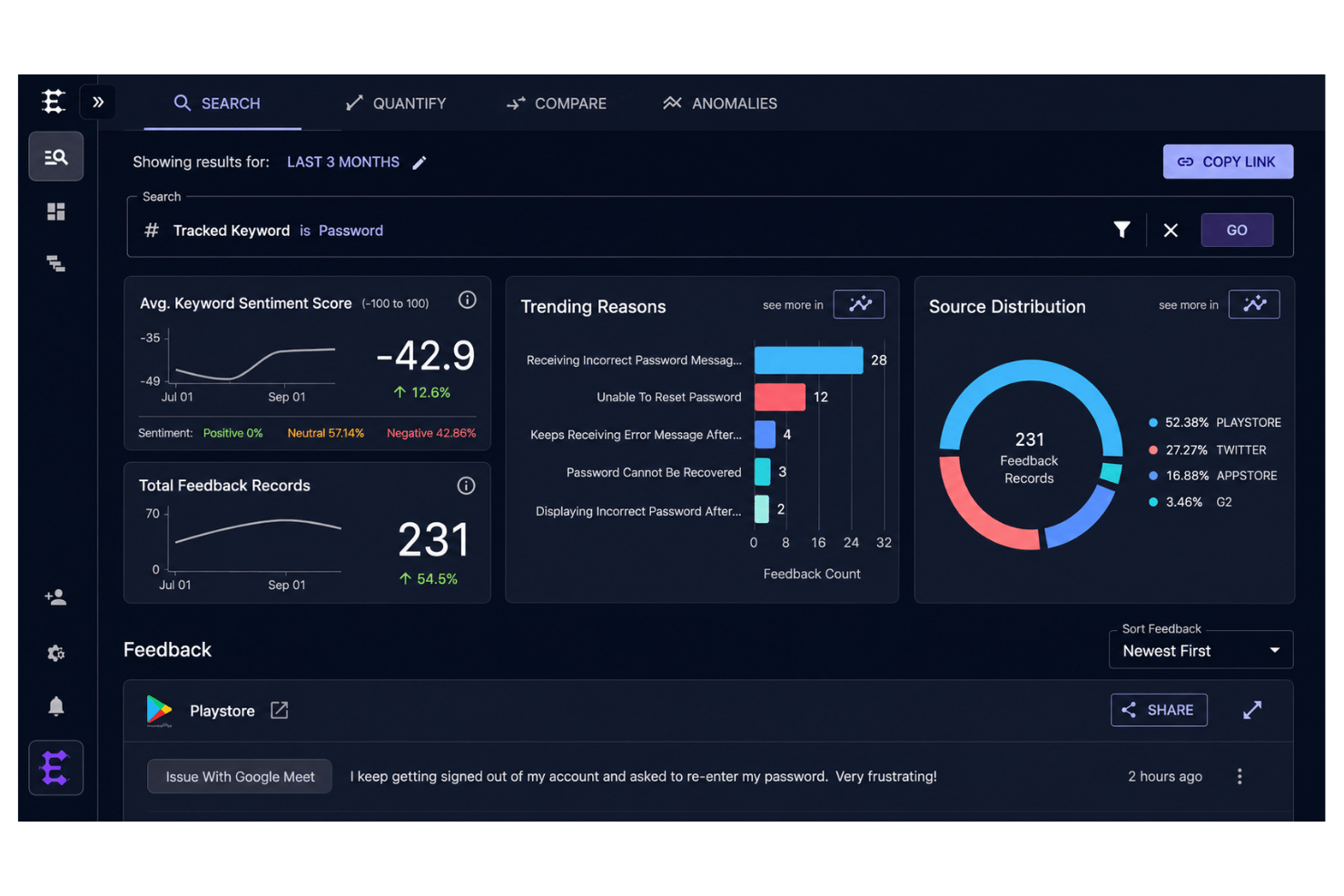Click the Appstore legend dot
The width and height of the screenshot is (1344, 896).
coord(1153,476)
